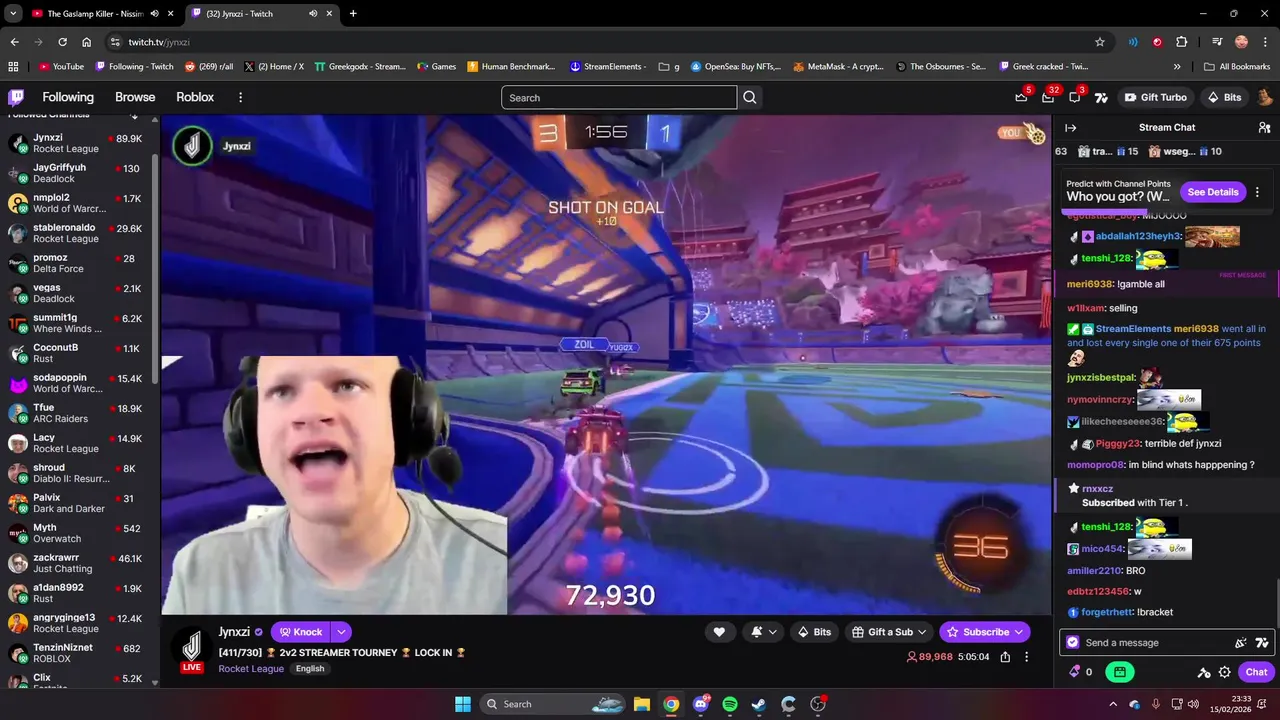The image size is (1280, 720).
Task: Open the chat community users list
Action: coord(1264,128)
